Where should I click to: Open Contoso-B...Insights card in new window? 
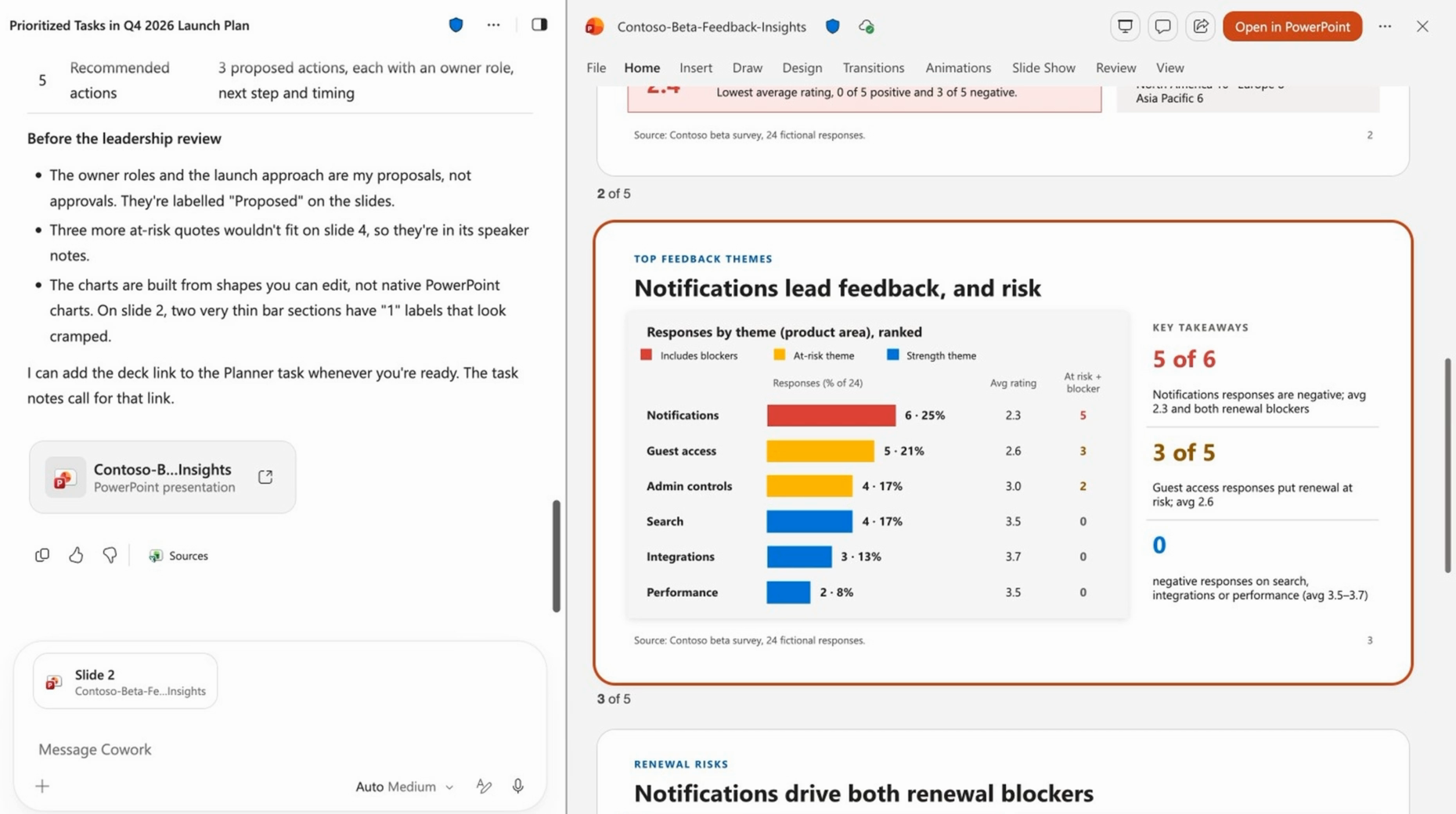(x=265, y=477)
